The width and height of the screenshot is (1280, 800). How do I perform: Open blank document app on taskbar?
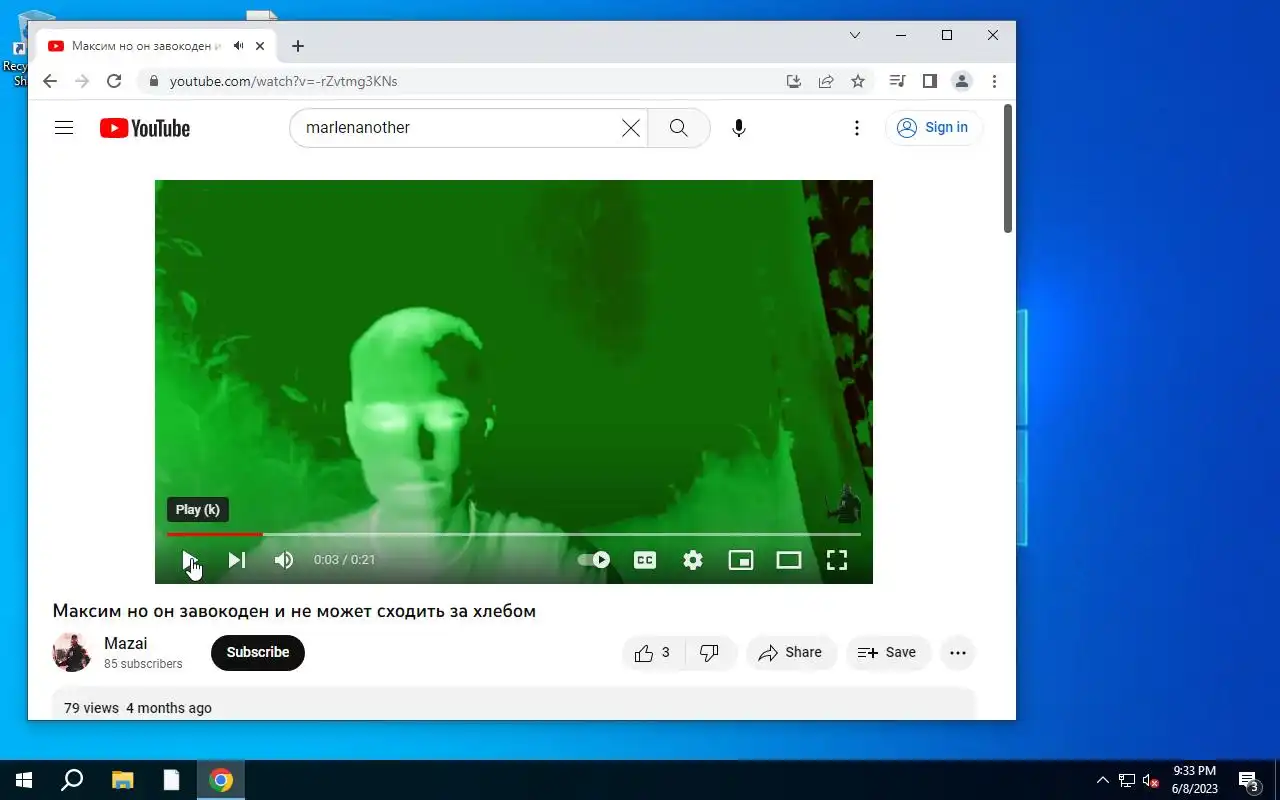(x=172, y=780)
